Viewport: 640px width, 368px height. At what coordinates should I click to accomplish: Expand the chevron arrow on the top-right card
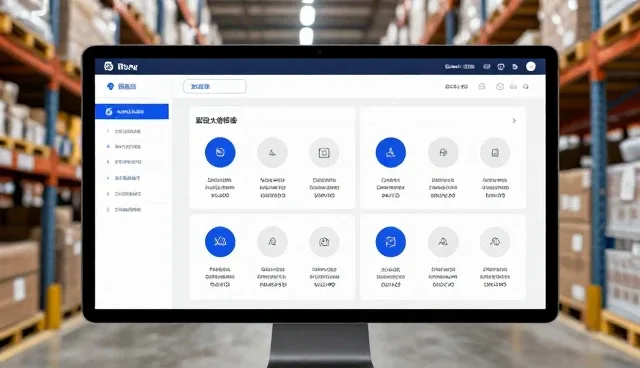pyautogui.click(x=514, y=120)
